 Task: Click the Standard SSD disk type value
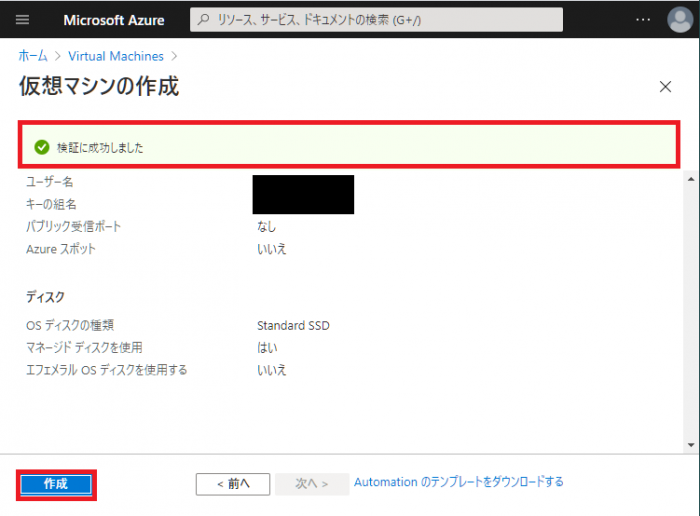293,325
